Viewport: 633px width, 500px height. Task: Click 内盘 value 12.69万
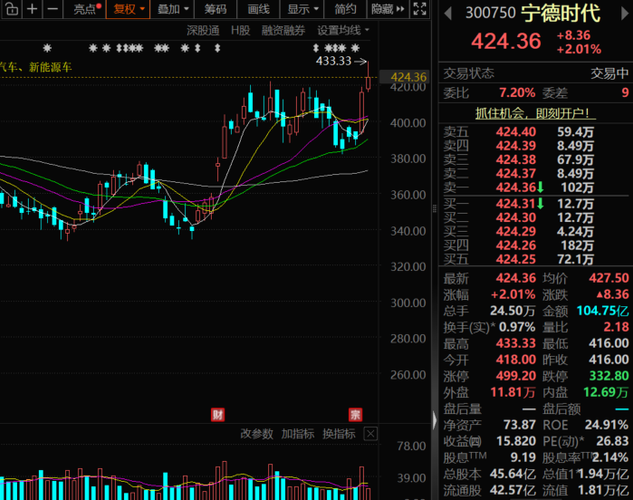606,392
